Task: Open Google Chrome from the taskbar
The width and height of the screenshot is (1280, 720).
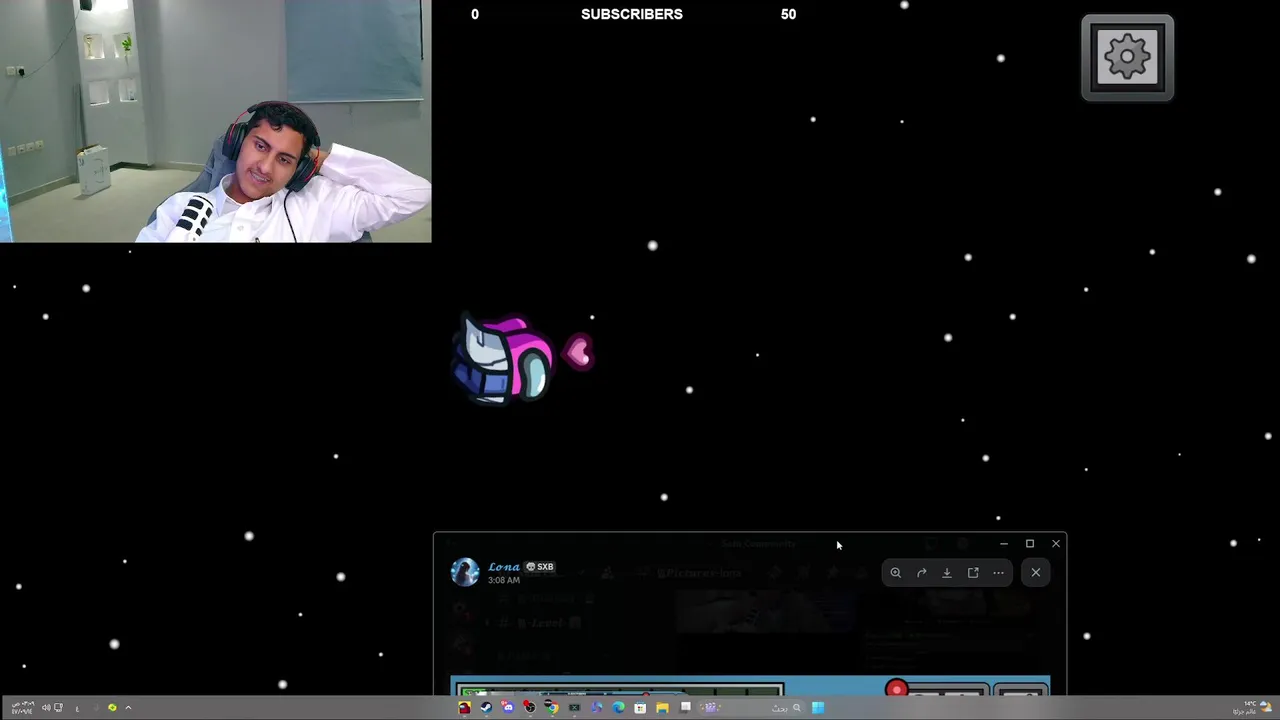Action: point(552,707)
